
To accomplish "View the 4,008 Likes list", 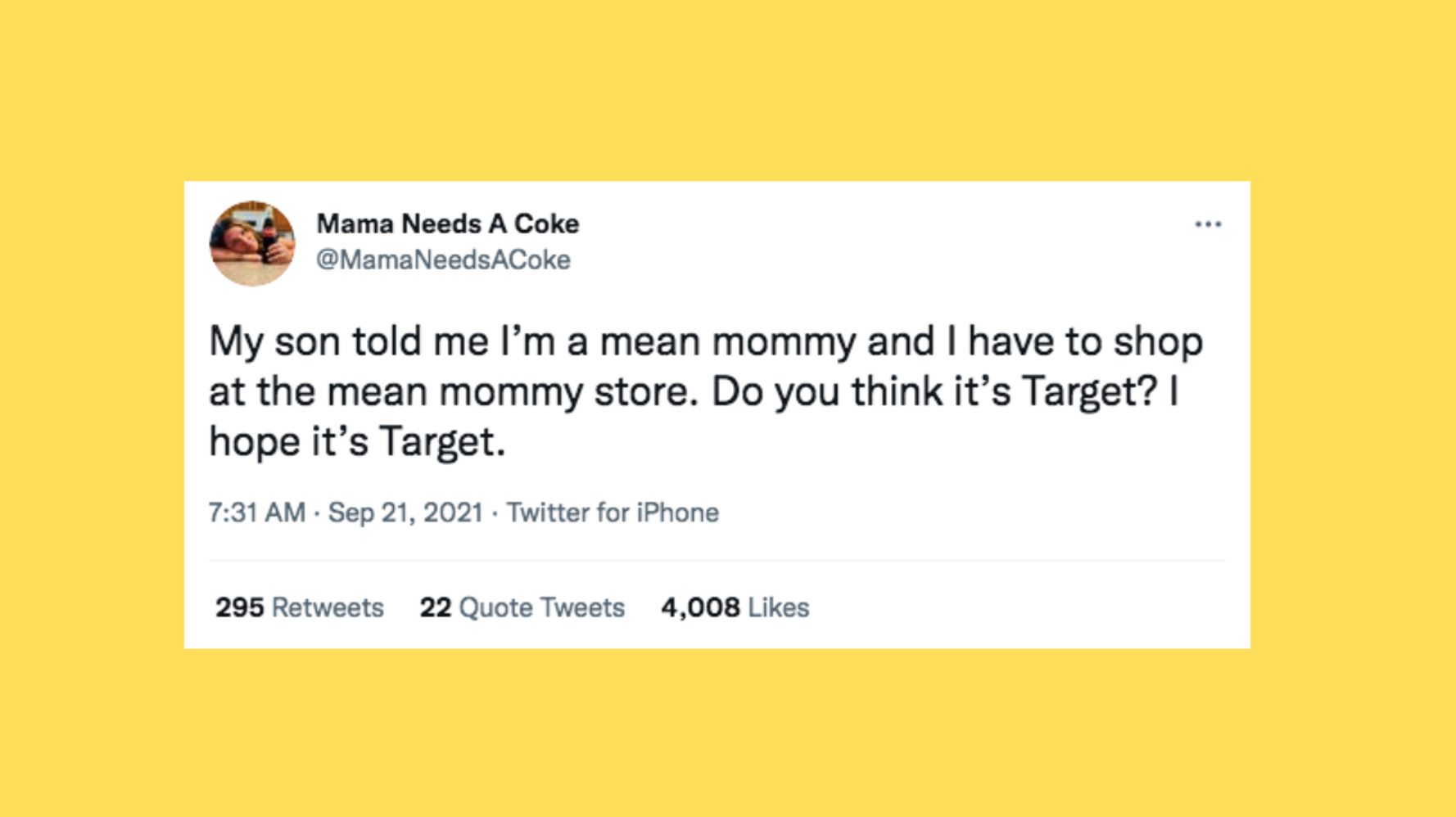I will [x=734, y=607].
